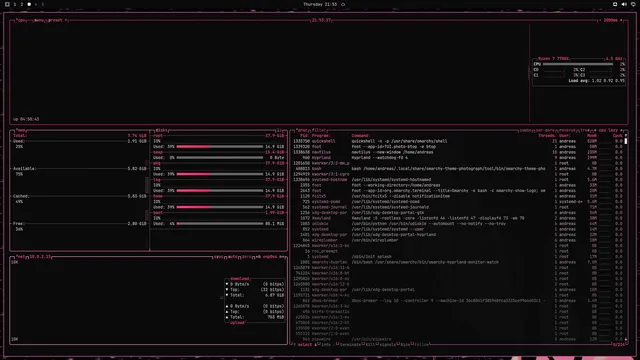640x360 pixels.
Task: Click the root disk usage bar
Action: pyautogui.click(x=220, y=147)
